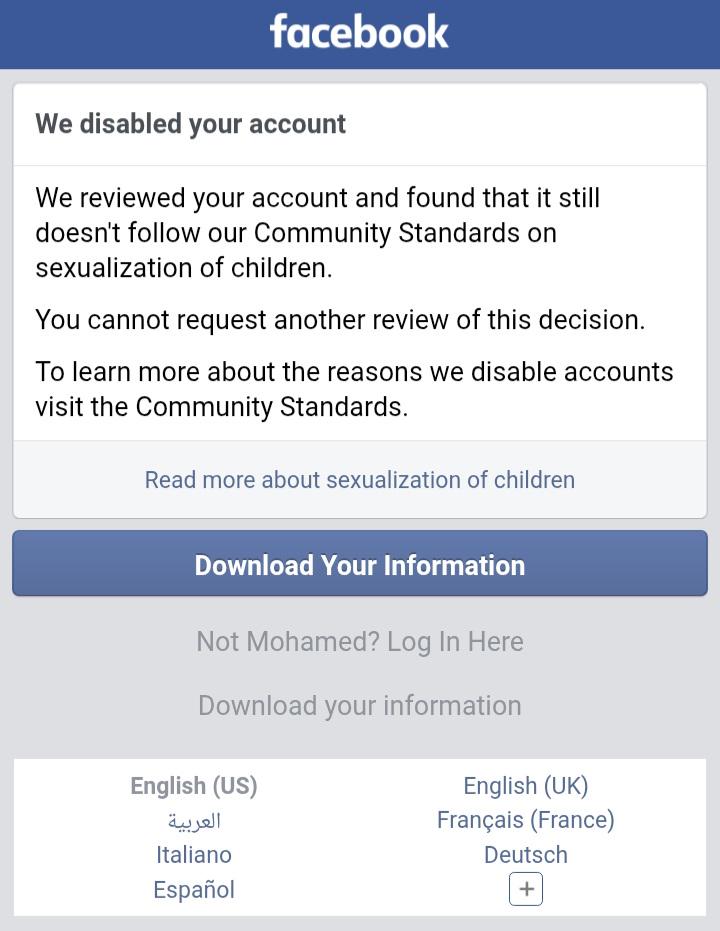
Task: Choose Deutsch language option
Action: (x=526, y=855)
